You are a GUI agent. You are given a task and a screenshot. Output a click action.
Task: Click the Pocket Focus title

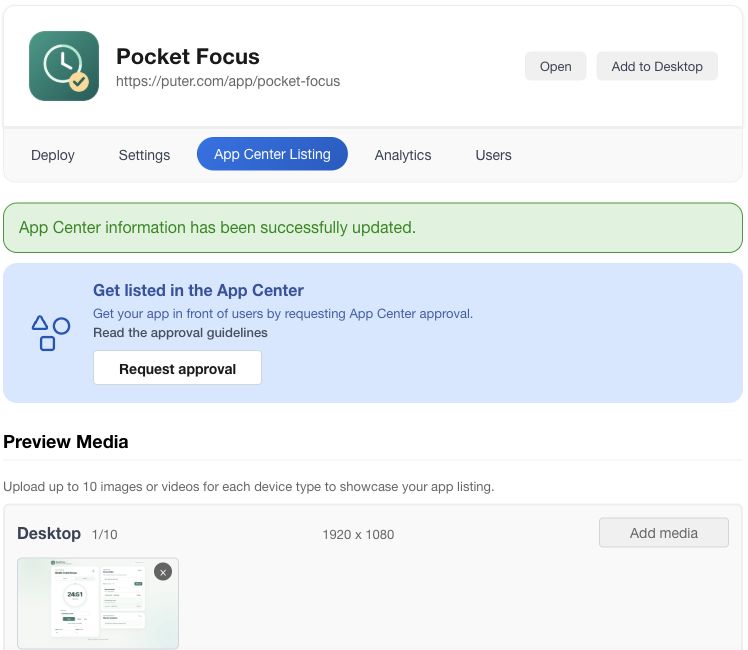[x=188, y=56]
